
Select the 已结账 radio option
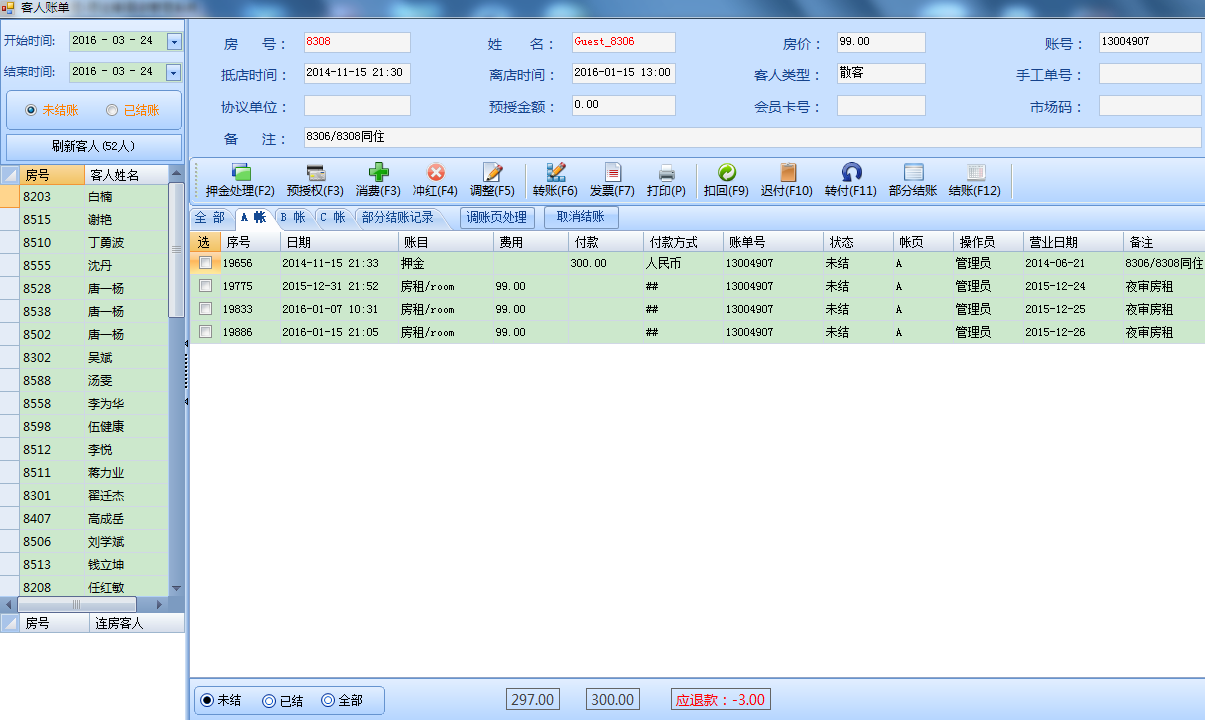(x=133, y=110)
